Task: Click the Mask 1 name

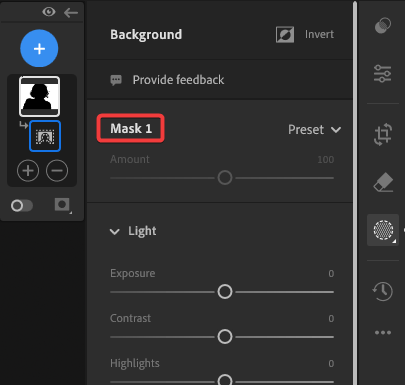Action: pos(131,128)
